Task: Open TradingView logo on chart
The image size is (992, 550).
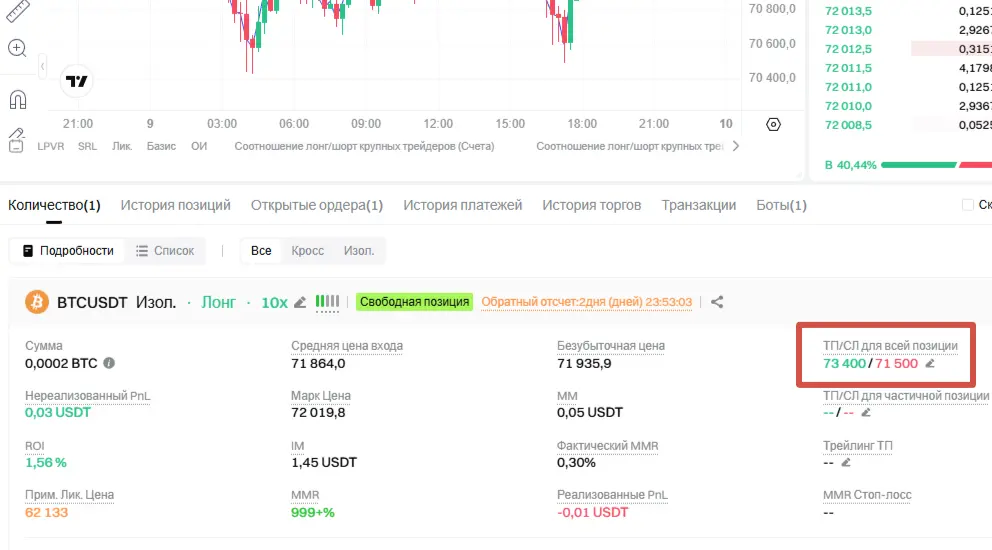Action: coord(77,82)
